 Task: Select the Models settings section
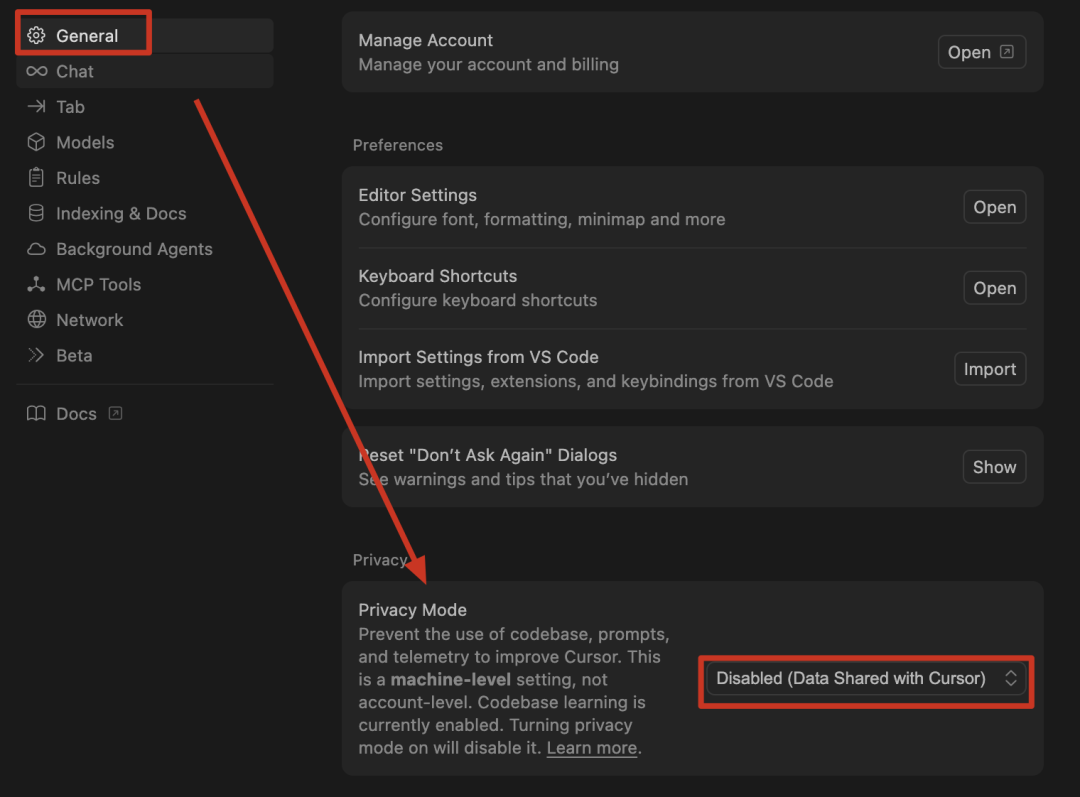(145, 142)
